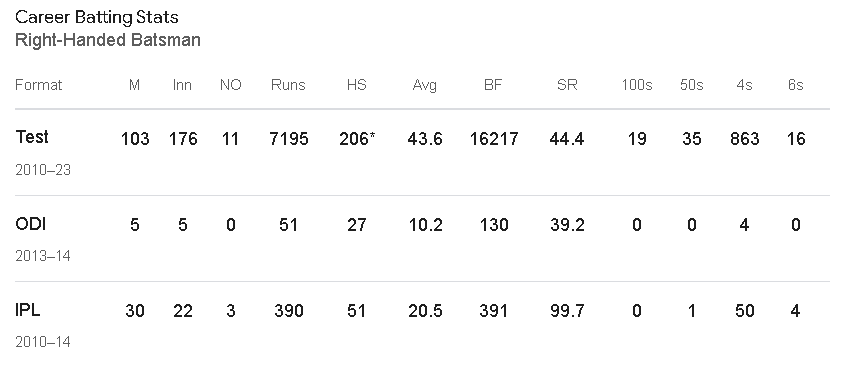The width and height of the screenshot is (852, 373).
Task: Click the 2010–23 Test years text
Action: tap(43, 170)
